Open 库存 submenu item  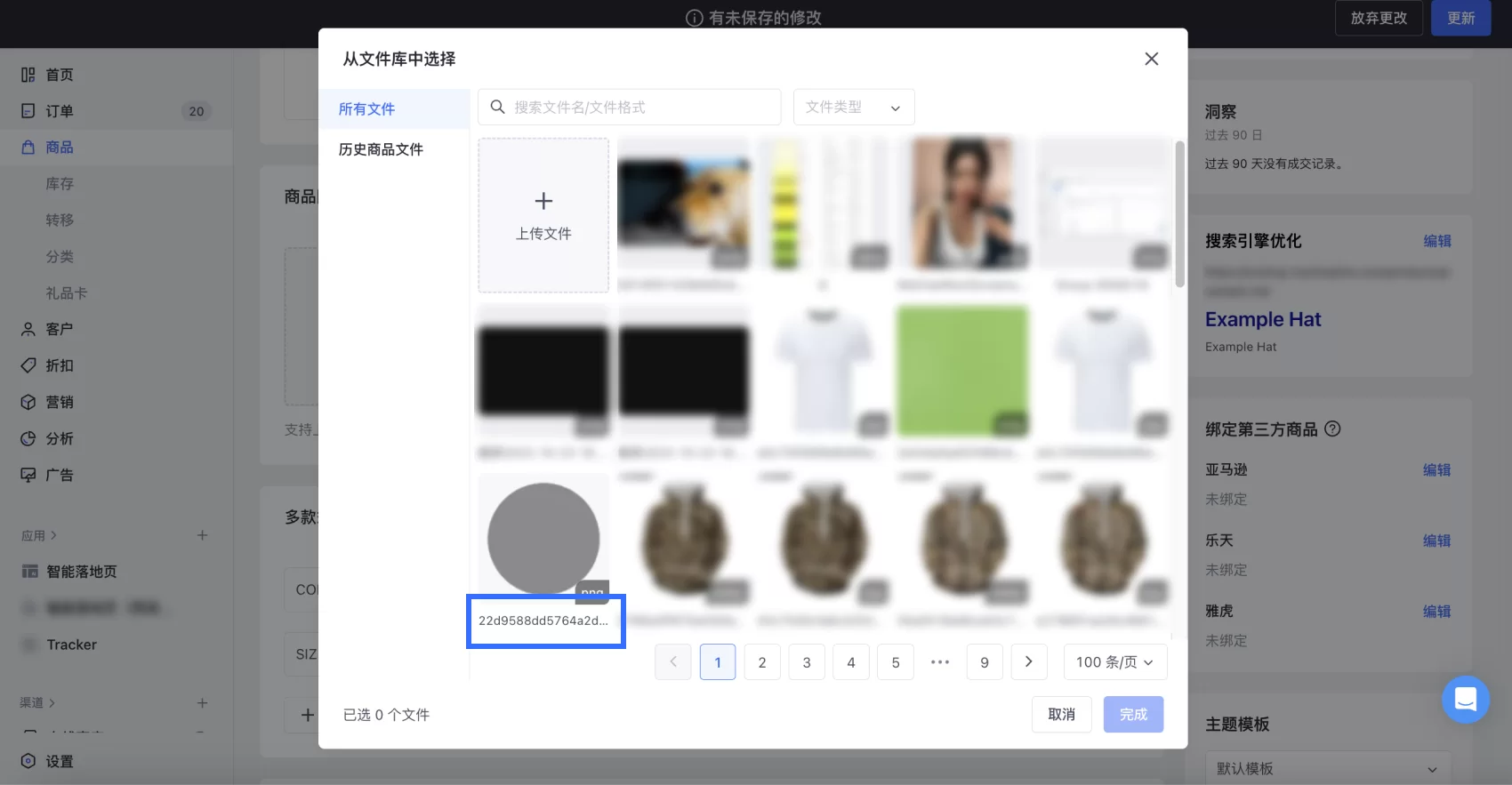[60, 184]
